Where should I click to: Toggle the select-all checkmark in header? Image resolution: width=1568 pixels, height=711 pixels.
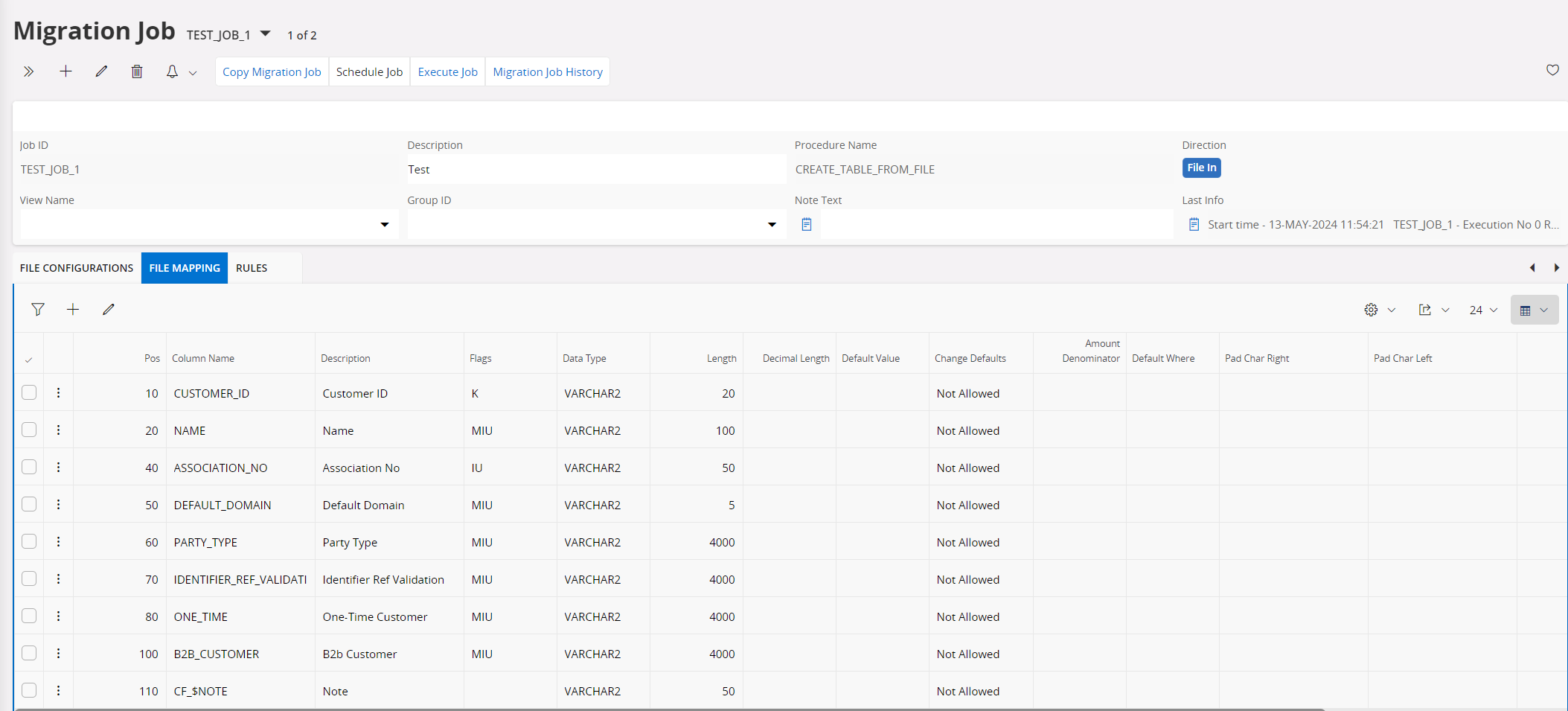point(28,360)
